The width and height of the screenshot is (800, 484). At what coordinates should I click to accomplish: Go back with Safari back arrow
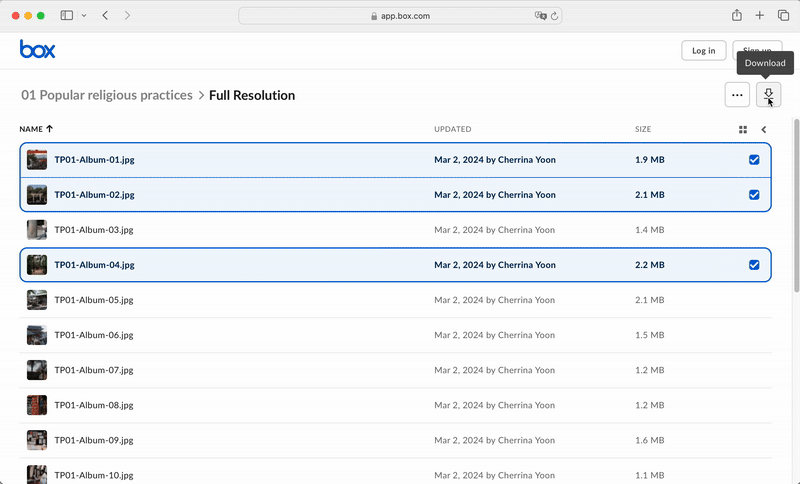106,15
